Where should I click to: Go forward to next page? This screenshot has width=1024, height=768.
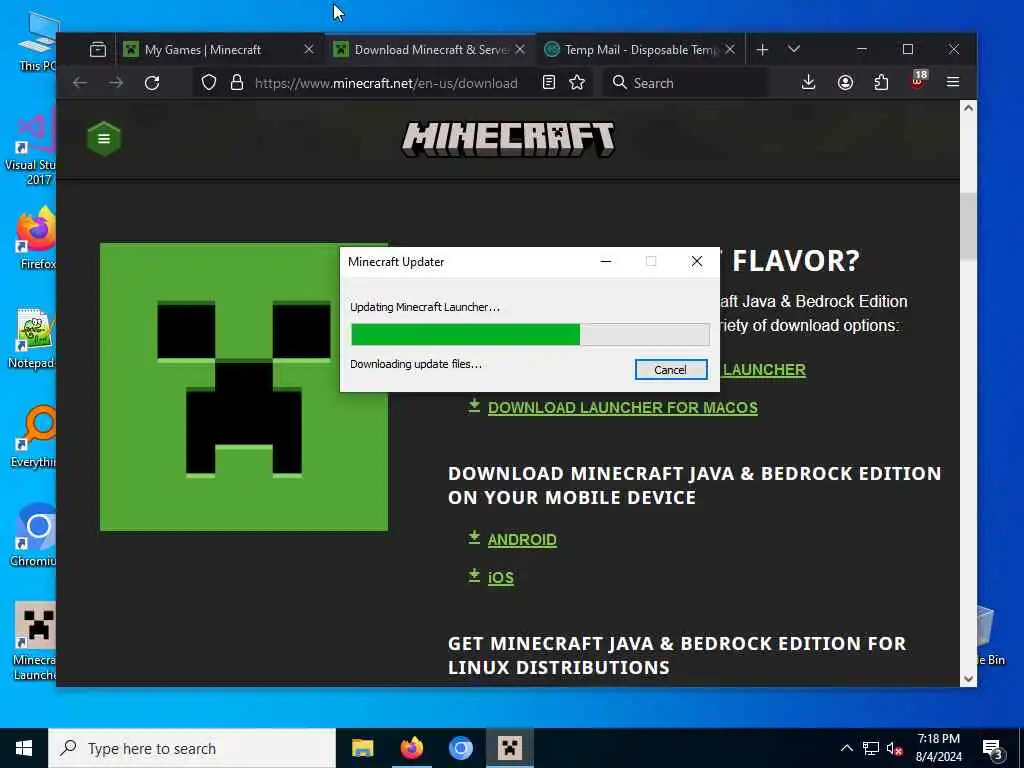point(116,83)
